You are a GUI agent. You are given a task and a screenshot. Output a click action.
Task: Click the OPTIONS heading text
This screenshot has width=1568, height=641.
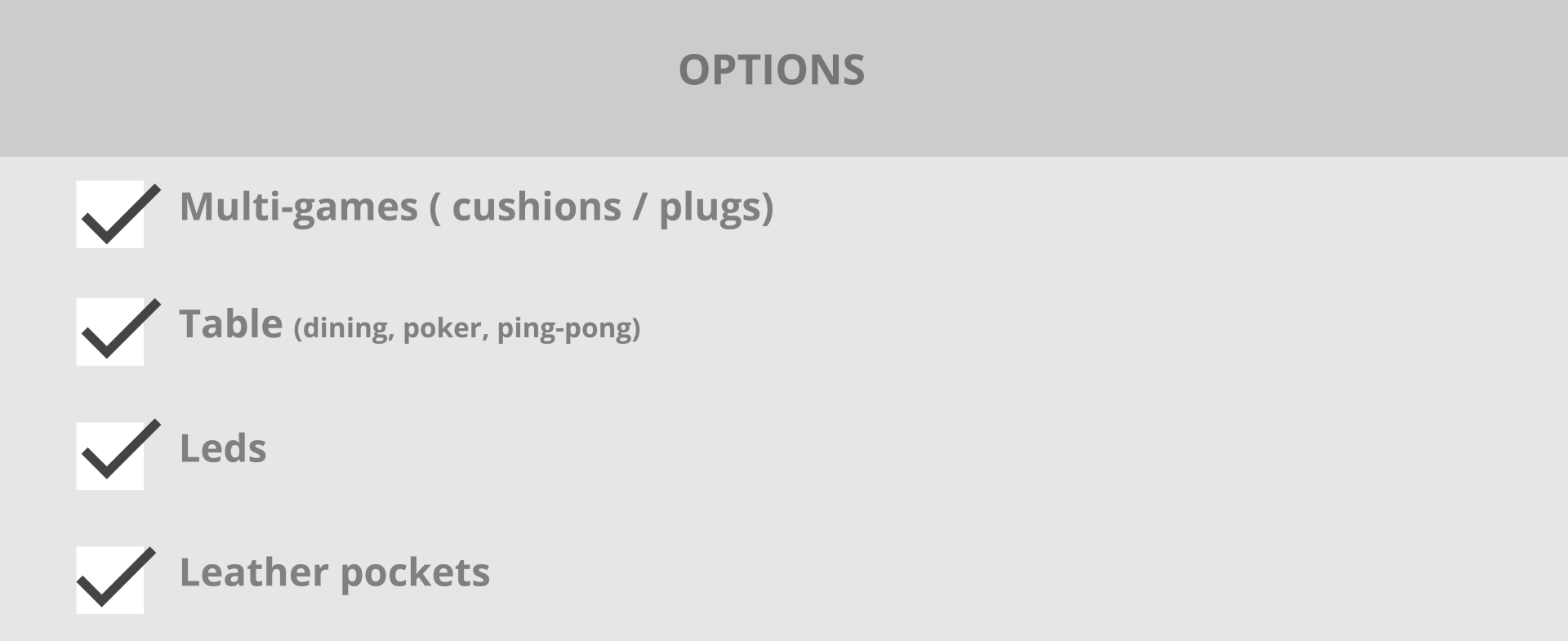coord(772,70)
